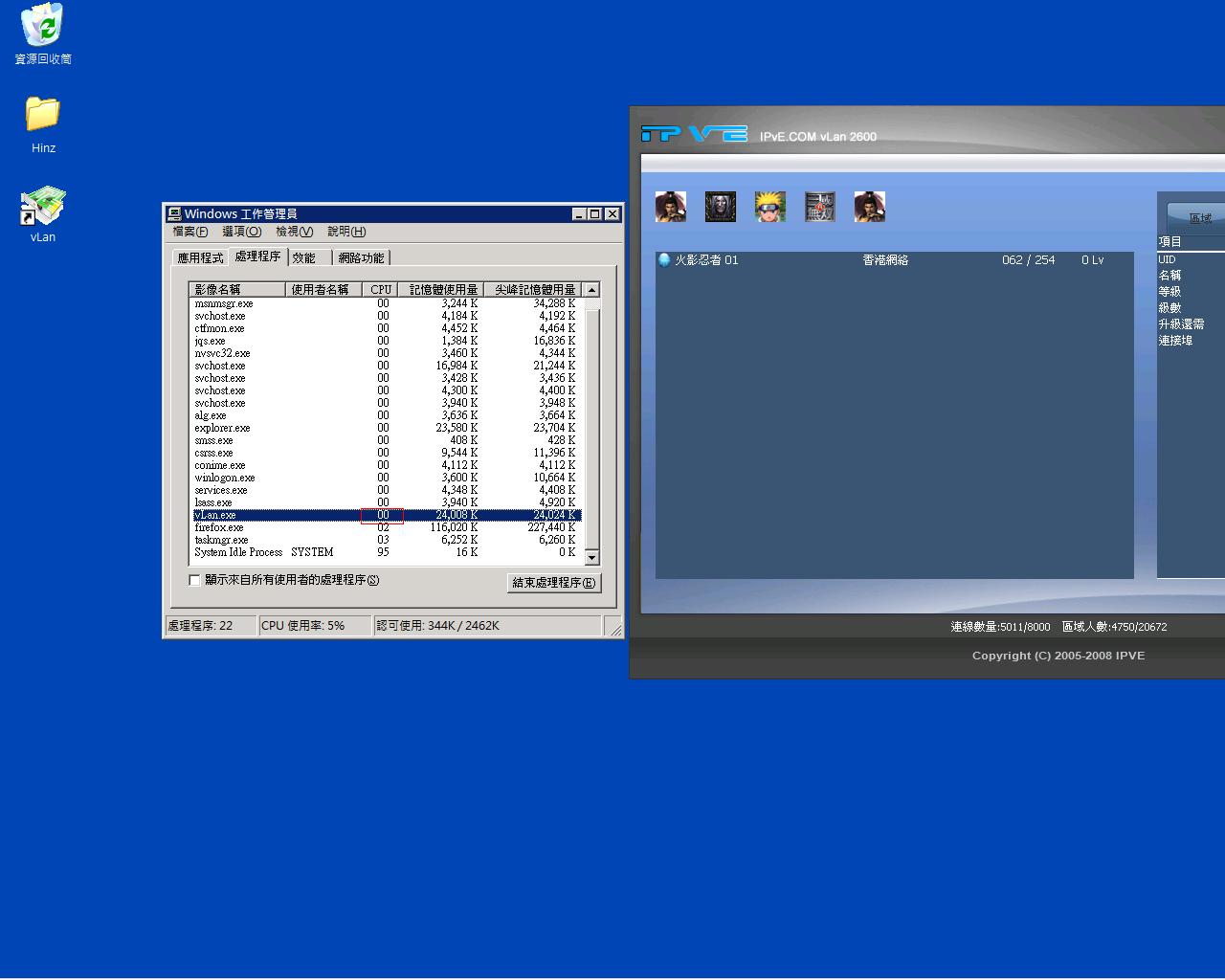
Task: Click the process list scroll-down arrow
Action: (x=591, y=557)
